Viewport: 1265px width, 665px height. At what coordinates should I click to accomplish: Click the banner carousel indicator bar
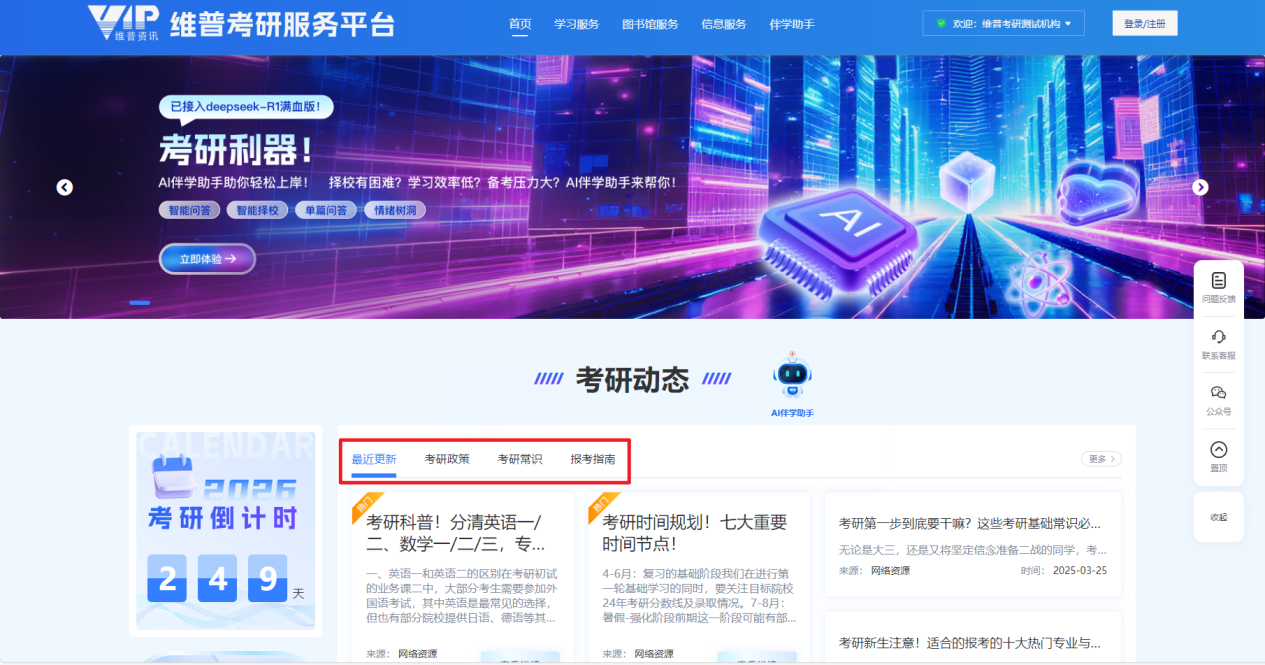140,302
